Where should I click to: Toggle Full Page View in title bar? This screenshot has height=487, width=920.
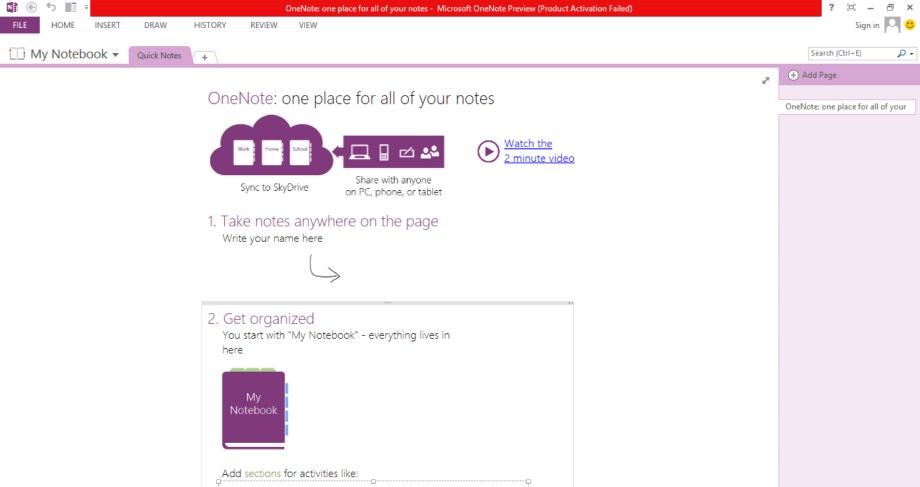pos(851,7)
